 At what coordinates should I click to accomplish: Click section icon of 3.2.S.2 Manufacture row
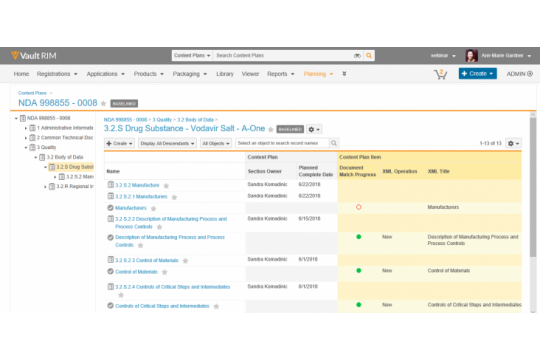click(111, 185)
